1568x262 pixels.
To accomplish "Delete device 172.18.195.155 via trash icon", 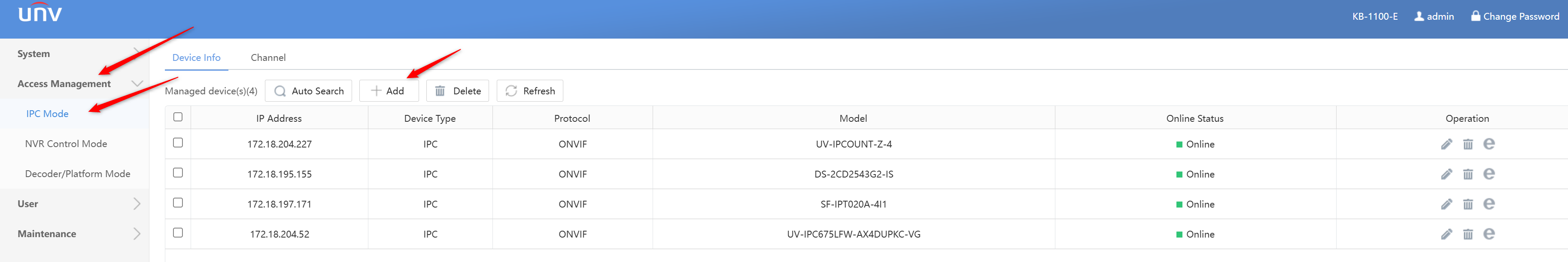I will coord(1468,175).
